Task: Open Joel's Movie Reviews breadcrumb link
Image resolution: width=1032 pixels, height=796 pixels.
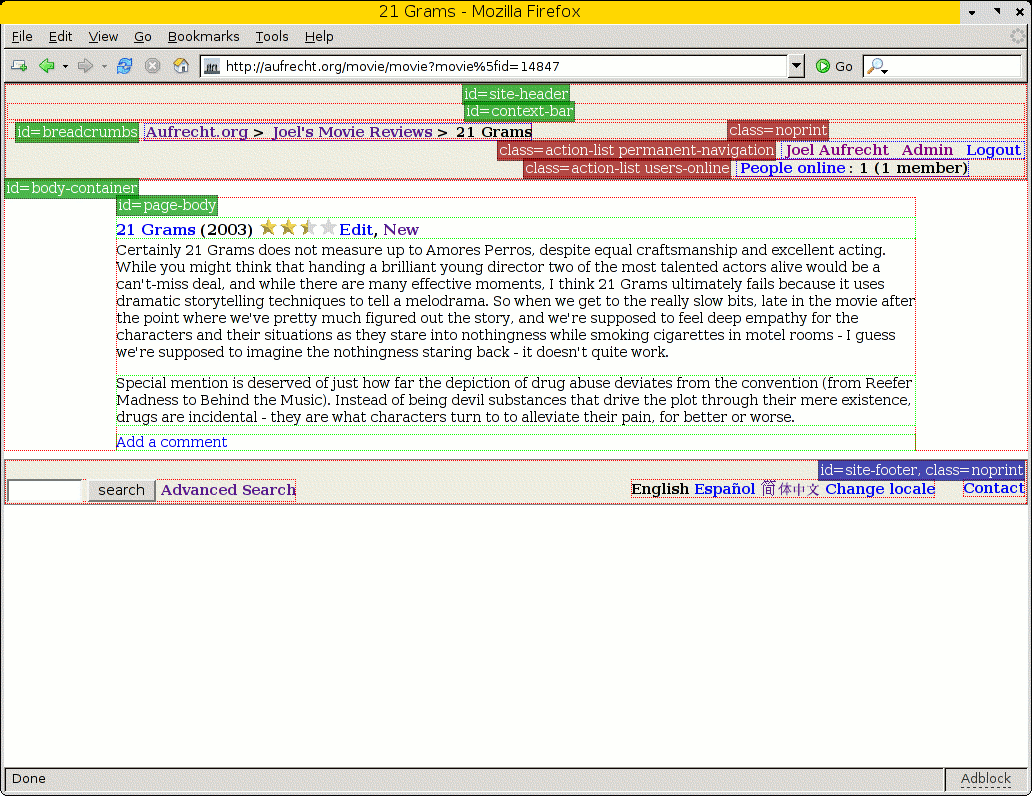Action: point(352,132)
